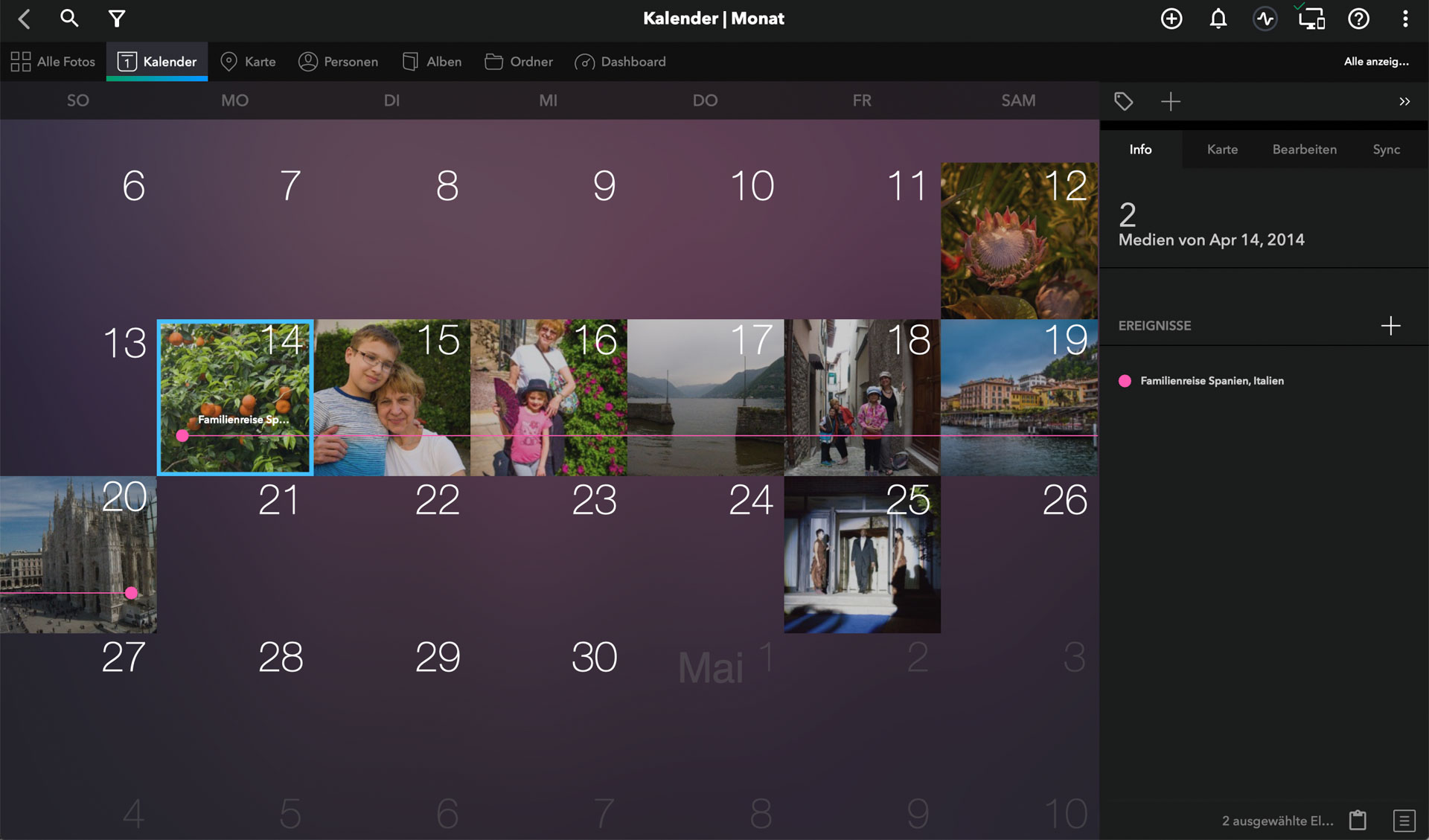Open the three-dot more menu
The height and width of the screenshot is (840, 1429).
[x=1405, y=19]
